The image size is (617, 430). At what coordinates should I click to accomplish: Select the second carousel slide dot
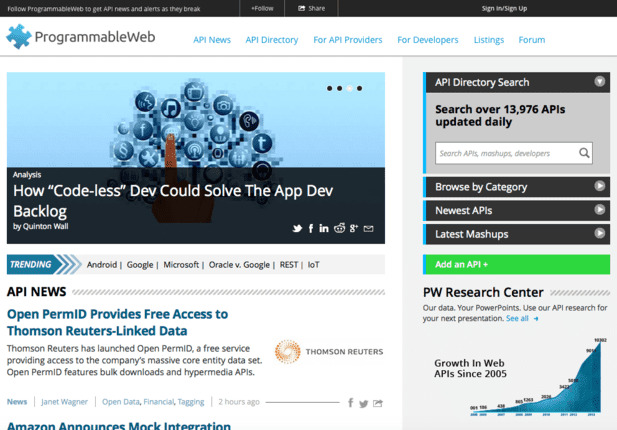point(340,88)
